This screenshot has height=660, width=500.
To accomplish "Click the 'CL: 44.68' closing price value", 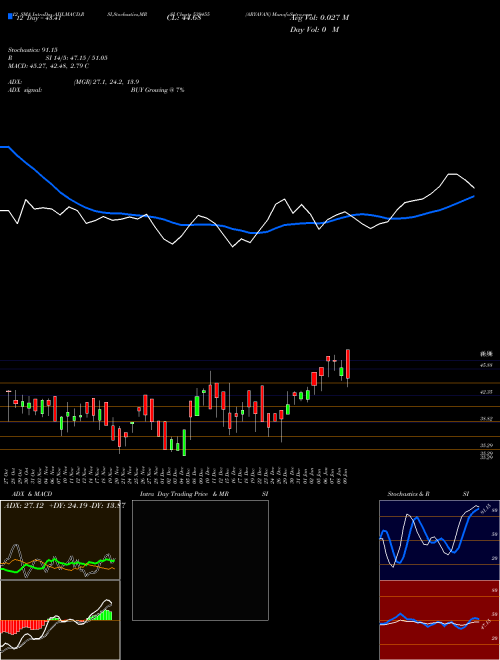I will pos(184,18).
